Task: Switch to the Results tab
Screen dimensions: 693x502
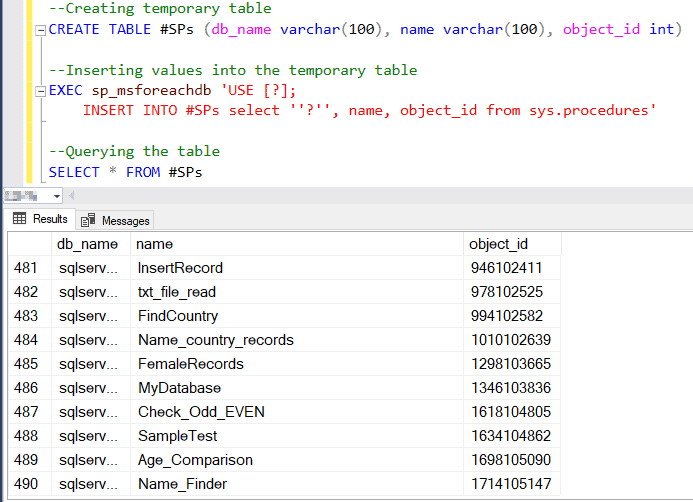Action: [40, 219]
